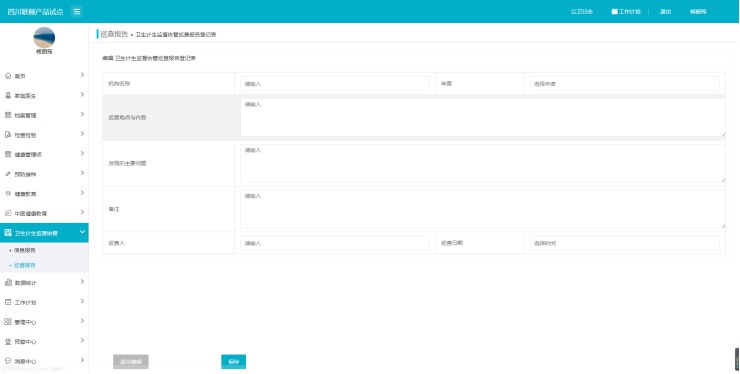The image size is (740, 374).
Task: Open the 数据统计 sidebar menu label
Action: 25,283
